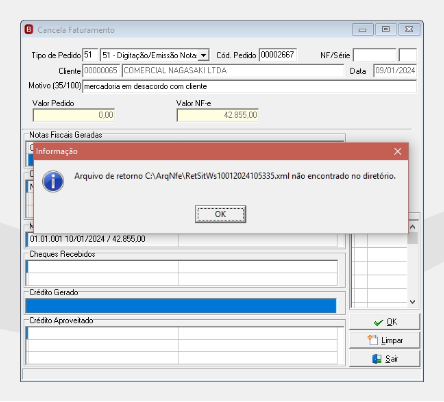This screenshot has width=444, height=402.
Task: Click the COMERCIAL NAGASAKI LTDA client name field
Action: [x=233, y=71]
